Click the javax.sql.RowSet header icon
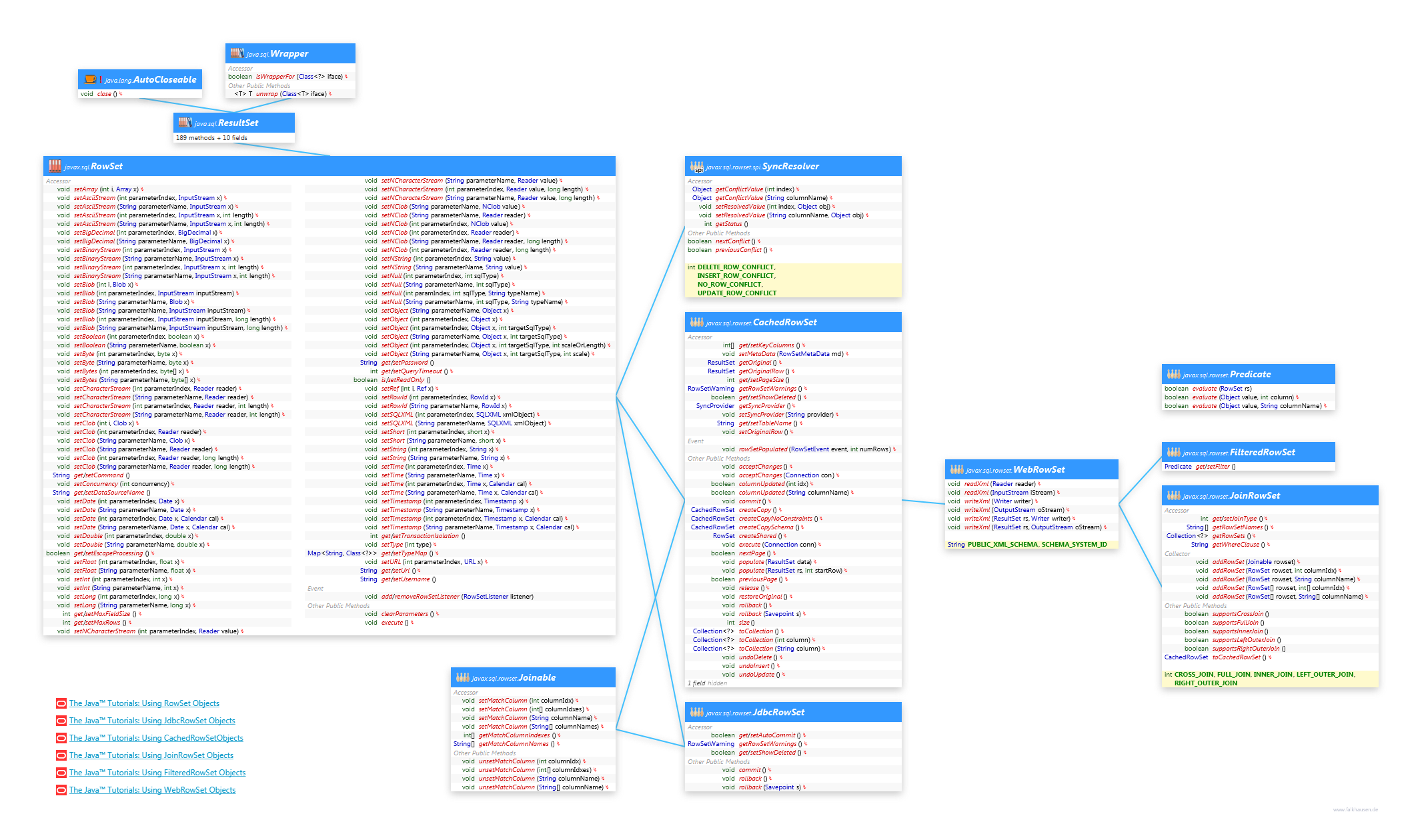Image resolution: width=1416 pixels, height=840 pixels. tap(55, 165)
